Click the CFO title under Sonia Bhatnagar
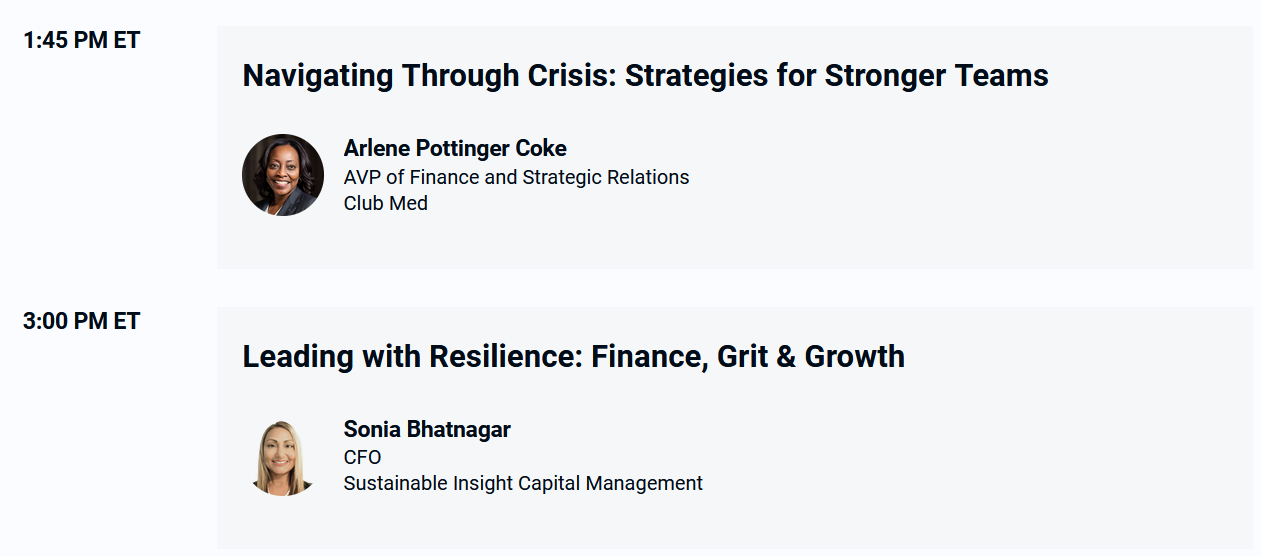 [x=363, y=458]
